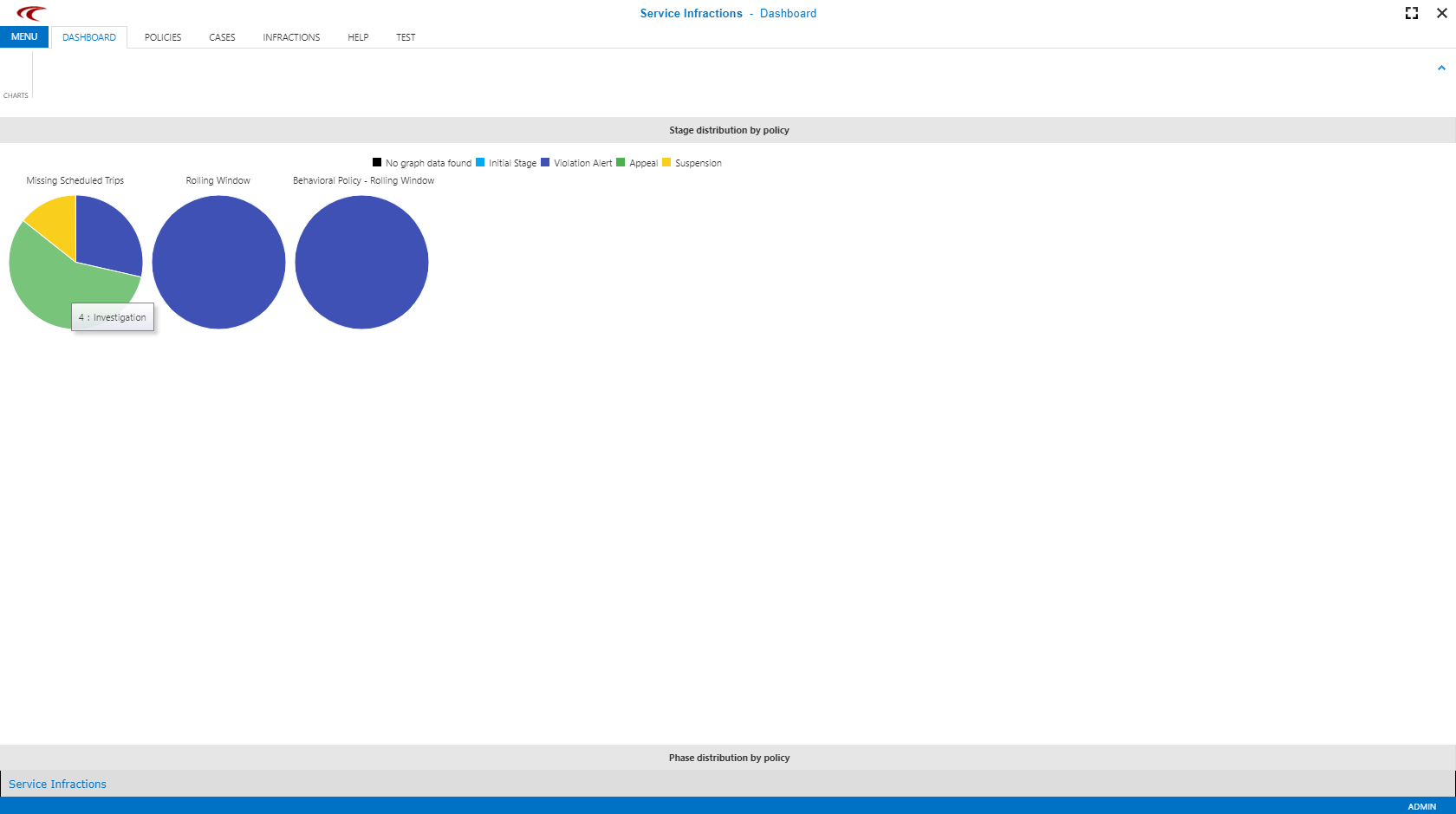Switch to the CASES tab
The height and width of the screenshot is (814, 1456).
click(221, 37)
